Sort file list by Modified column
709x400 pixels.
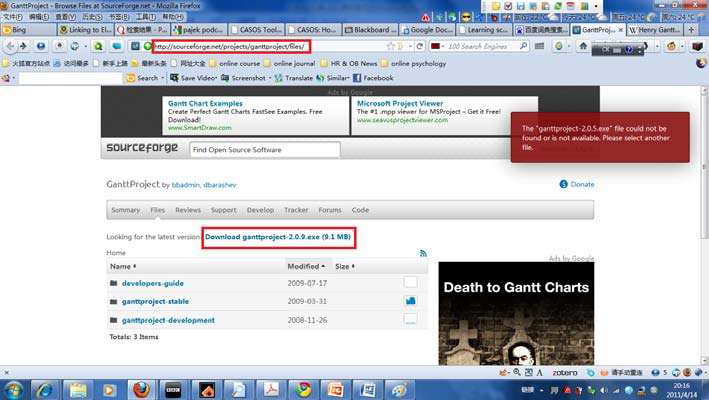pos(305,267)
